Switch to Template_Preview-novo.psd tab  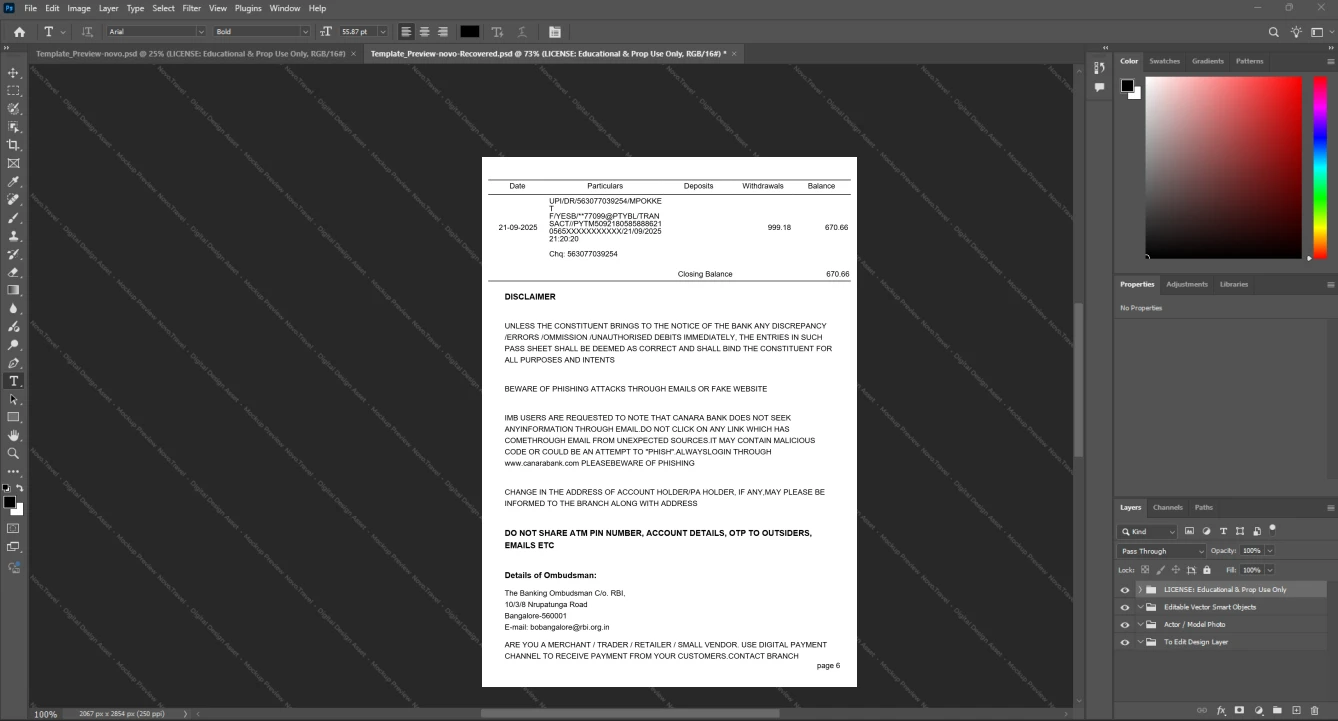click(190, 53)
